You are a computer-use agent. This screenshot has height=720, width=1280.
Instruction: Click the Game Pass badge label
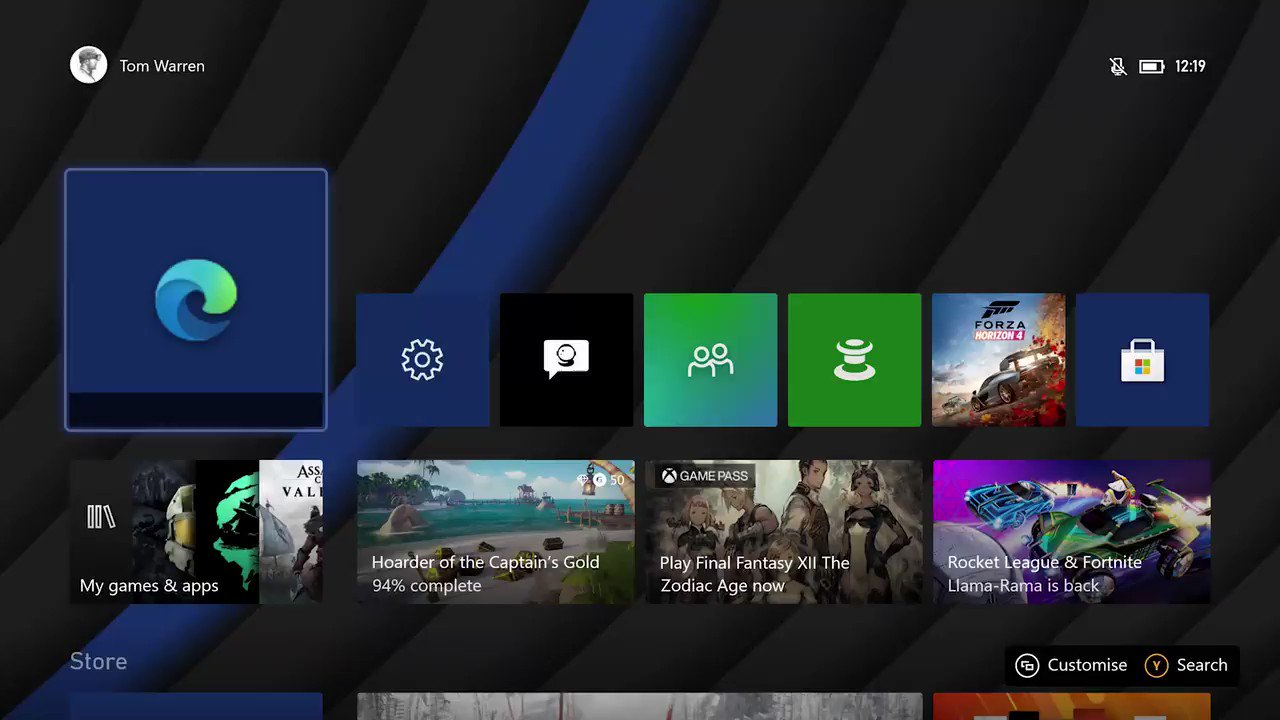click(x=705, y=476)
